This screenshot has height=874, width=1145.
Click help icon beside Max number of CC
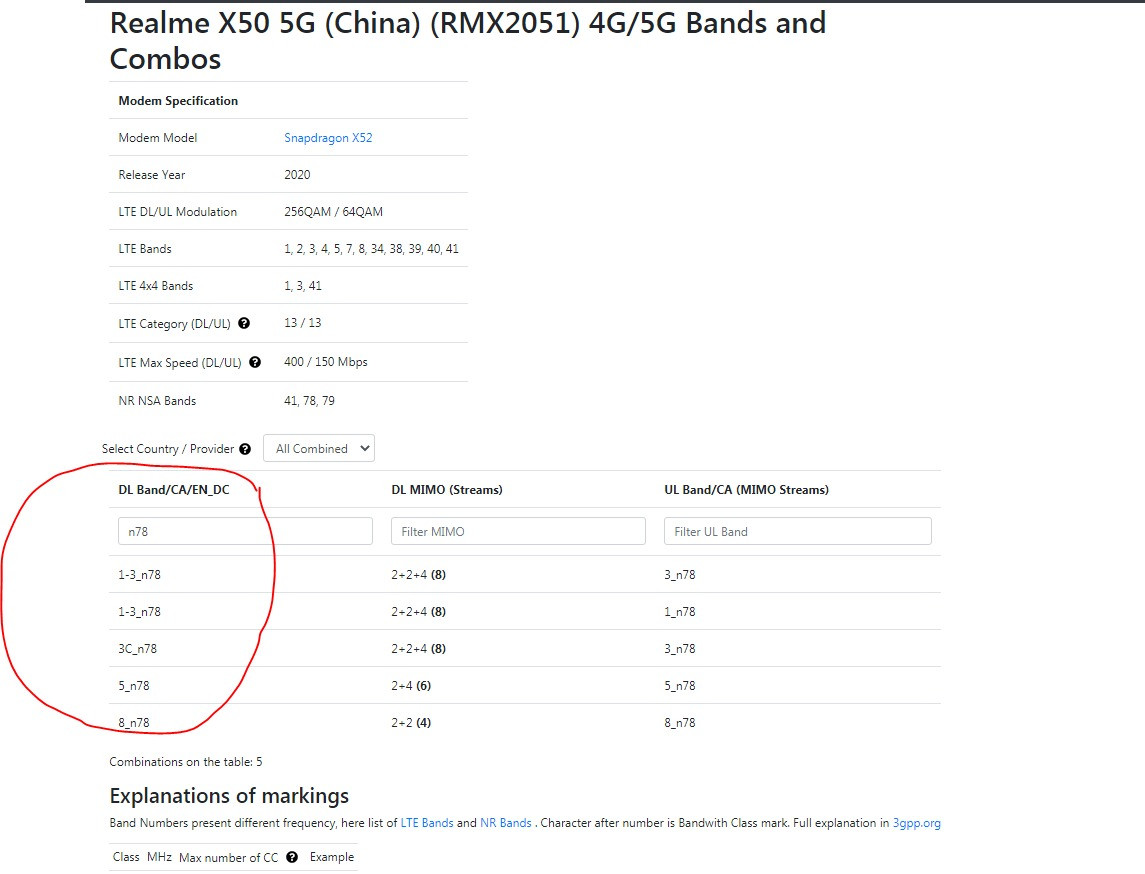(292, 856)
